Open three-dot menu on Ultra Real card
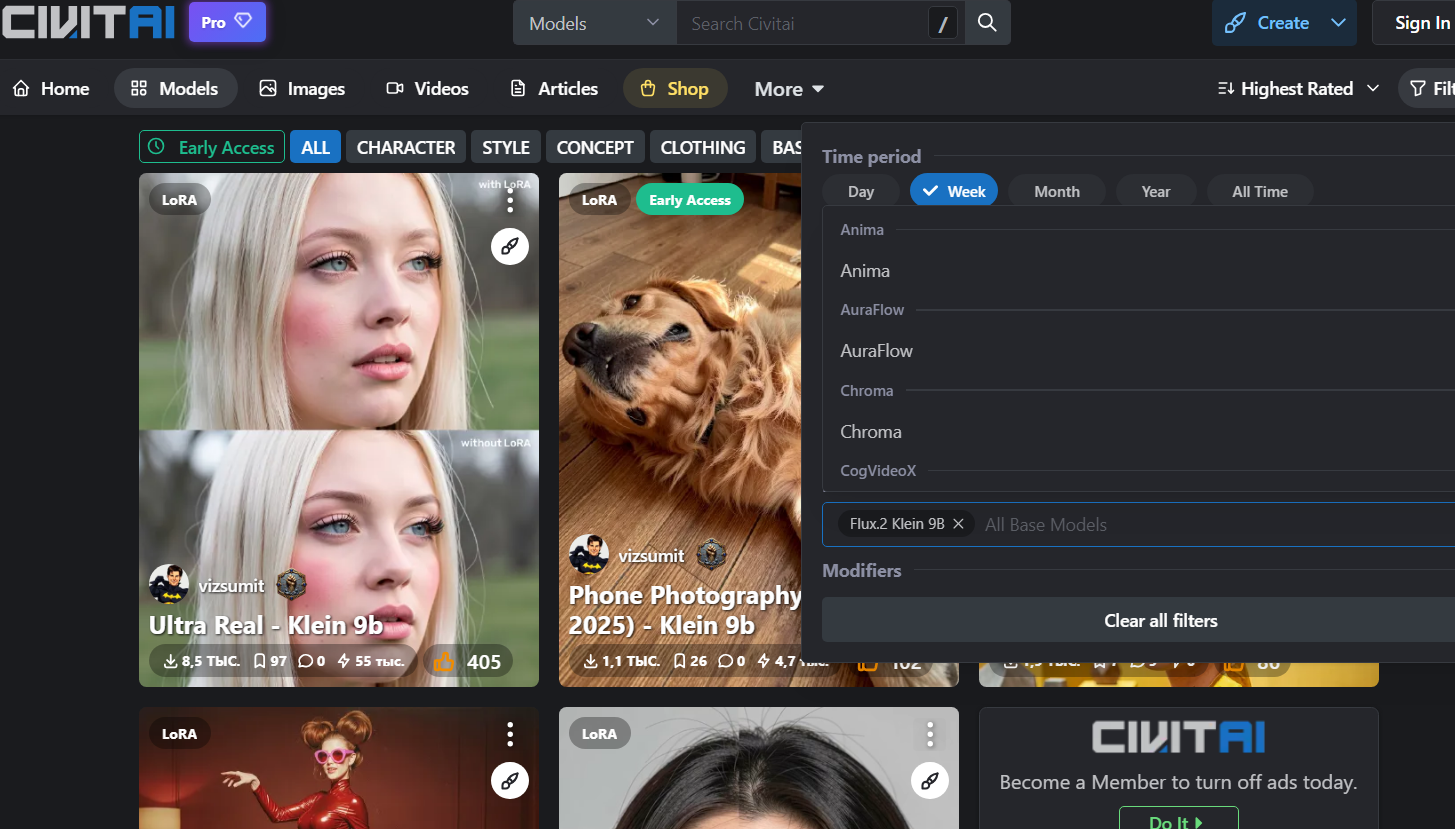This screenshot has height=829, width=1455. pyautogui.click(x=510, y=201)
